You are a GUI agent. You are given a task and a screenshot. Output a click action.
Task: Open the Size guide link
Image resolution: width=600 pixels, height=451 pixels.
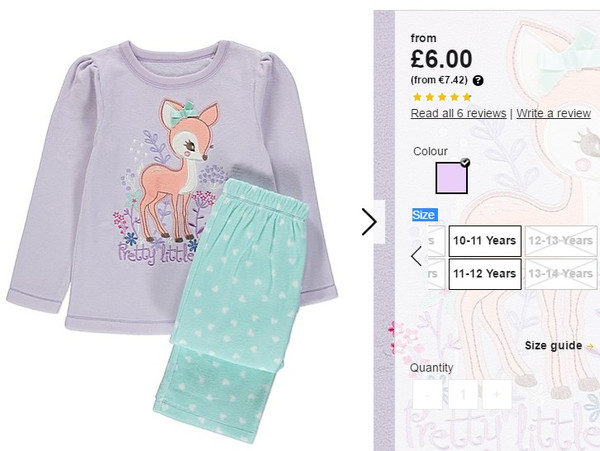[553, 346]
